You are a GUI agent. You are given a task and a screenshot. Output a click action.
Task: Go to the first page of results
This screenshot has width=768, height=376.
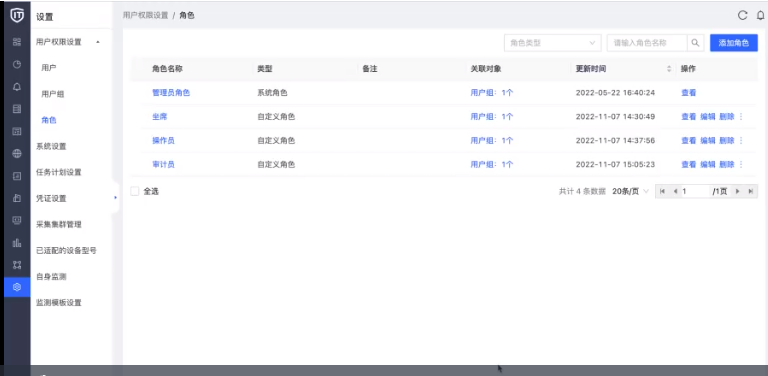tap(662, 191)
